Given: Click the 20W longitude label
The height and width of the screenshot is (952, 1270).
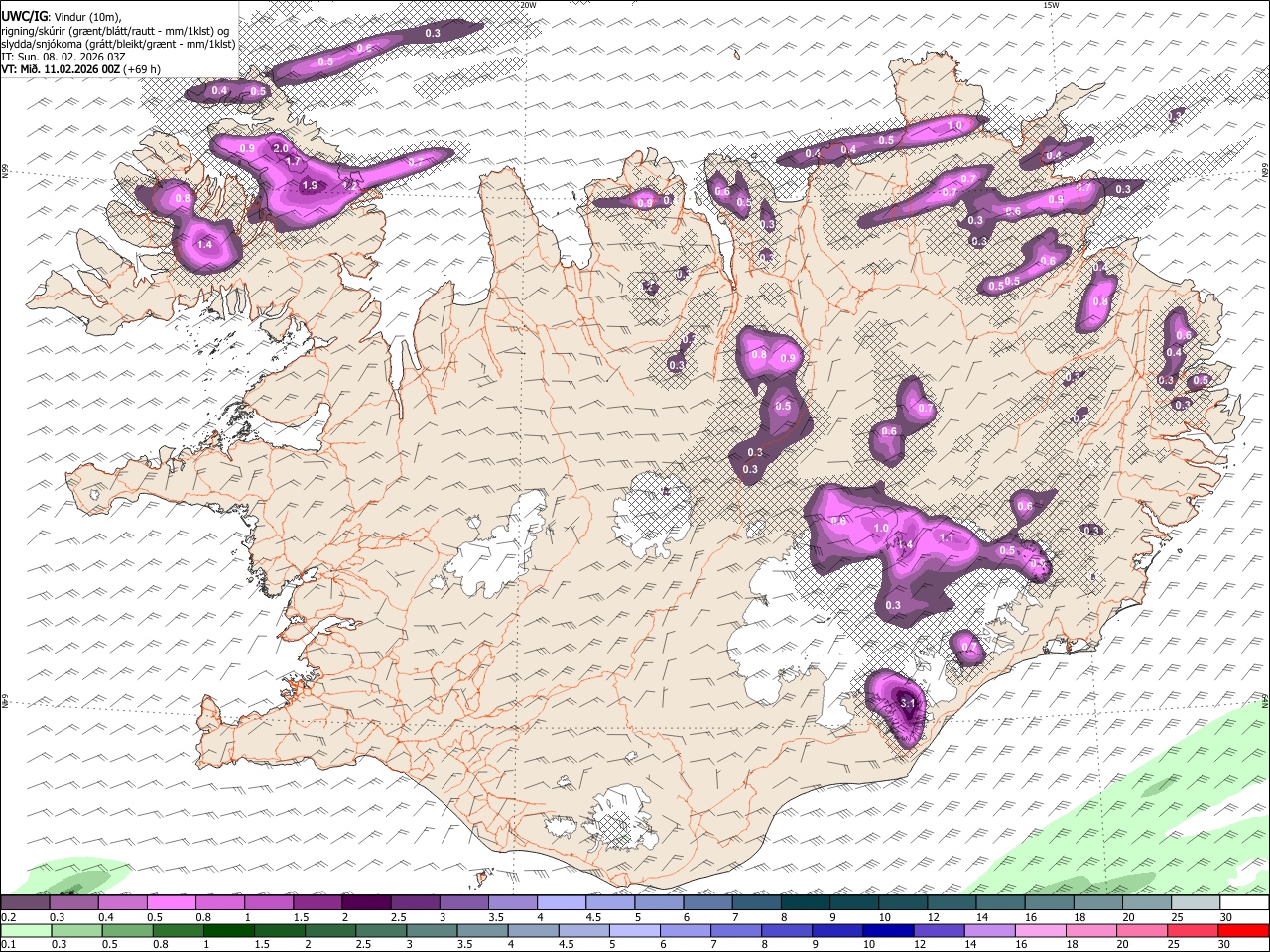Looking at the screenshot, I should click(529, 5).
